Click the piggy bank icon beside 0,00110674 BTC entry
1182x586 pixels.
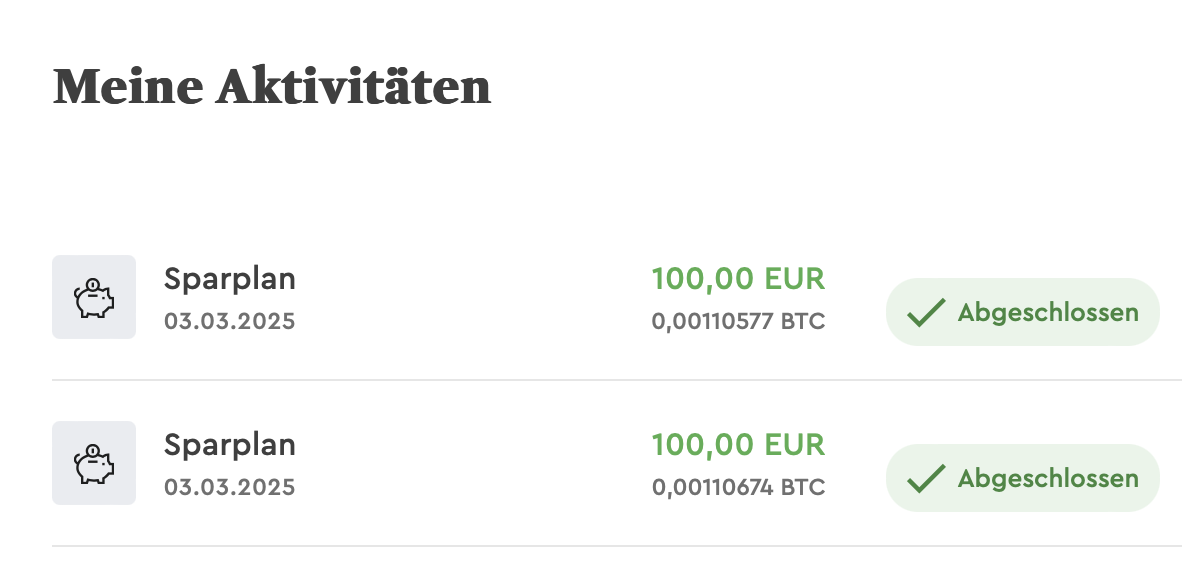(94, 463)
